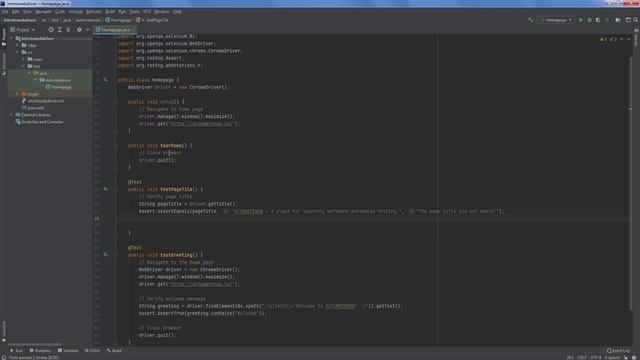Select pom.xml in project tree
Viewport: 640px width, 360px height.
point(33,108)
